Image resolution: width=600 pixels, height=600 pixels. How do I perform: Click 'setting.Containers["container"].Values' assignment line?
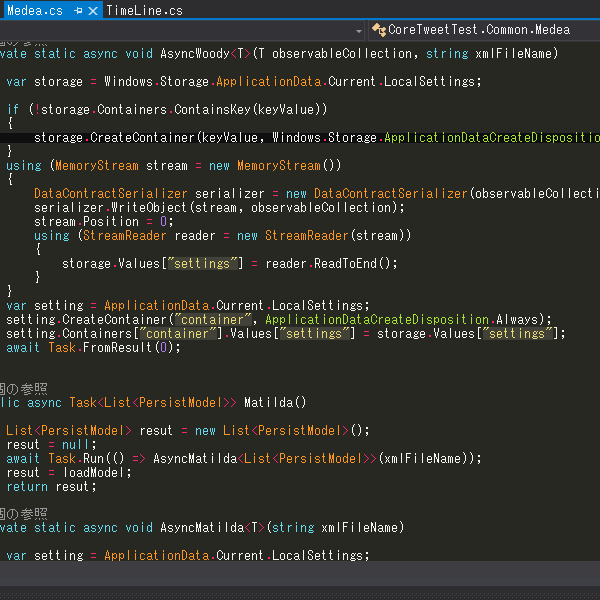point(286,333)
